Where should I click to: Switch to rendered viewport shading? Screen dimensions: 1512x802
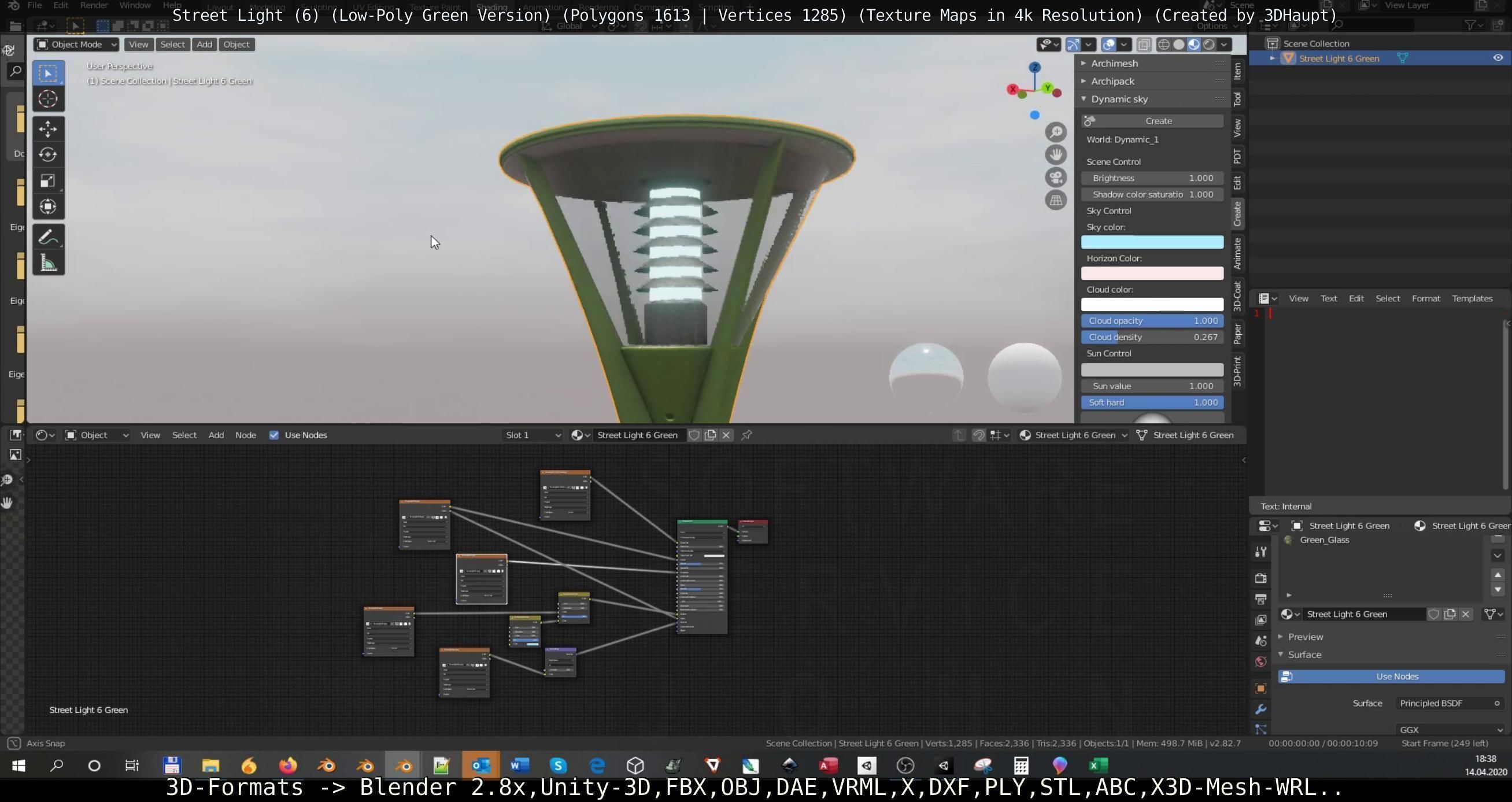coord(1209,45)
